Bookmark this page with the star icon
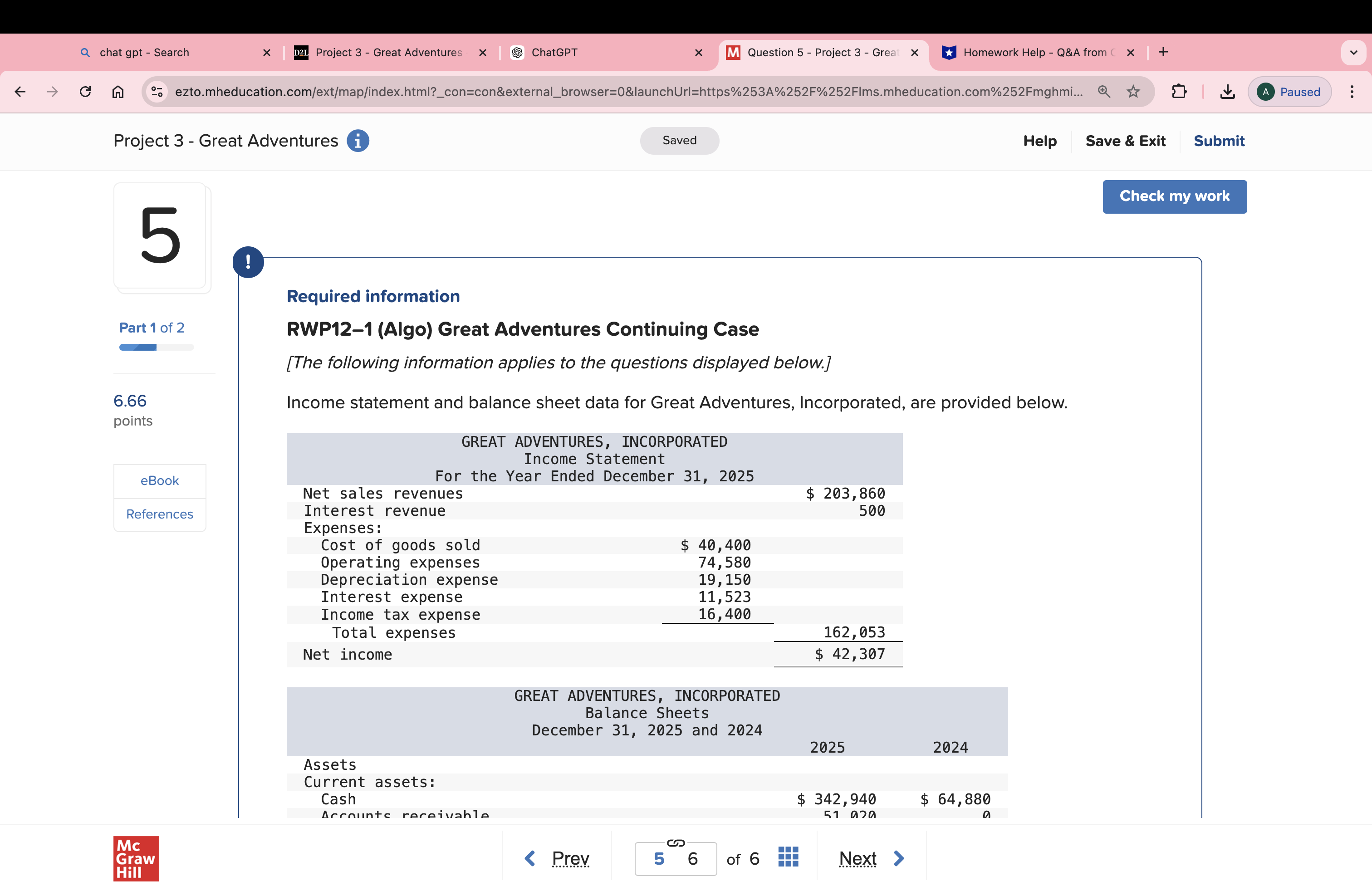The height and width of the screenshot is (891, 1372). [1133, 91]
